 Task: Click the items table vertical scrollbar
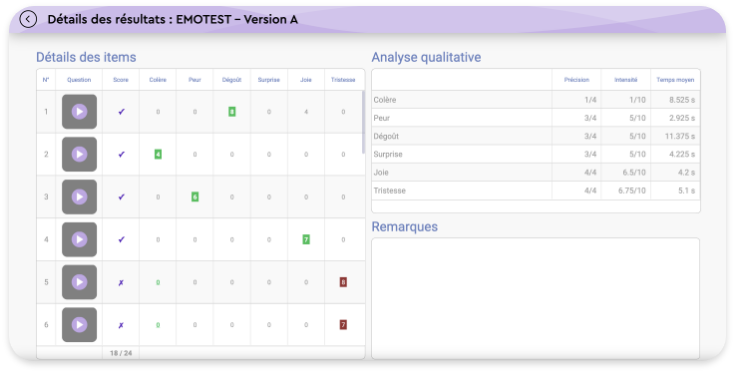click(x=363, y=123)
